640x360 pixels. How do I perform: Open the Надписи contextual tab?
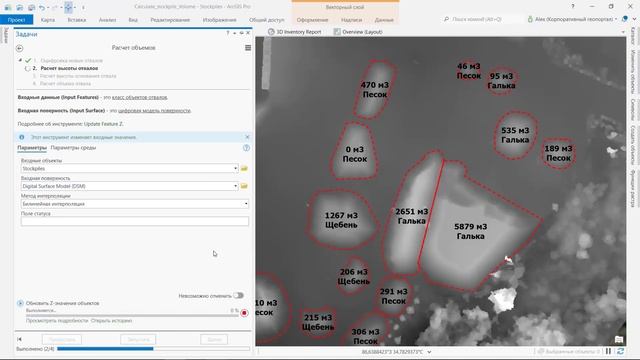pyautogui.click(x=351, y=20)
